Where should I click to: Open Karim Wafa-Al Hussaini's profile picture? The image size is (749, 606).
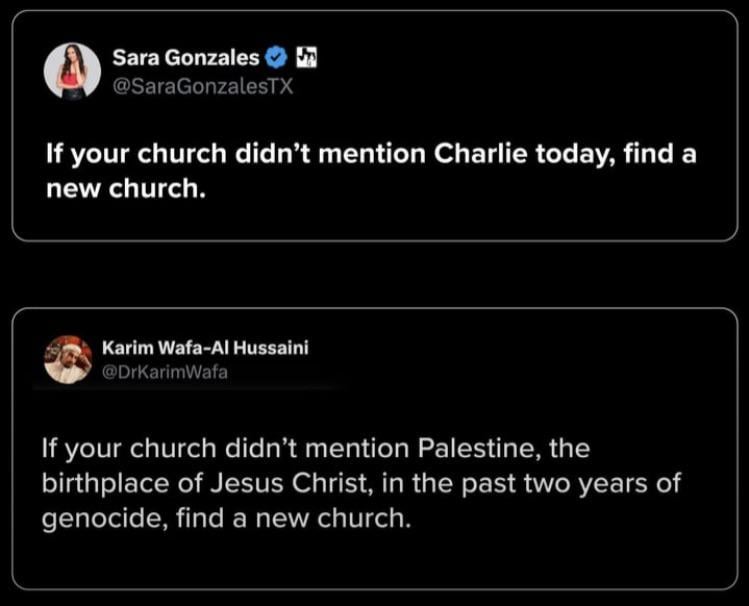pyautogui.click(x=68, y=359)
